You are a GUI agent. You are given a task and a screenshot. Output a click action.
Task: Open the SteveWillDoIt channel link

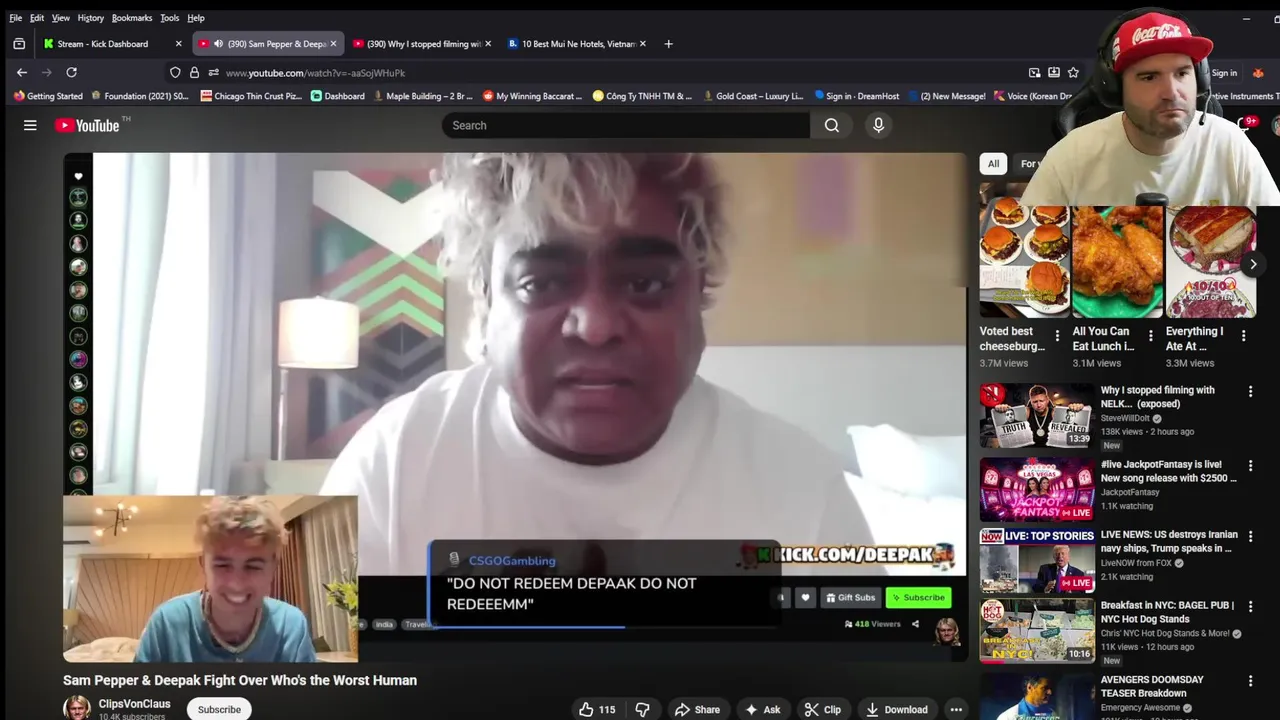(x=1125, y=418)
